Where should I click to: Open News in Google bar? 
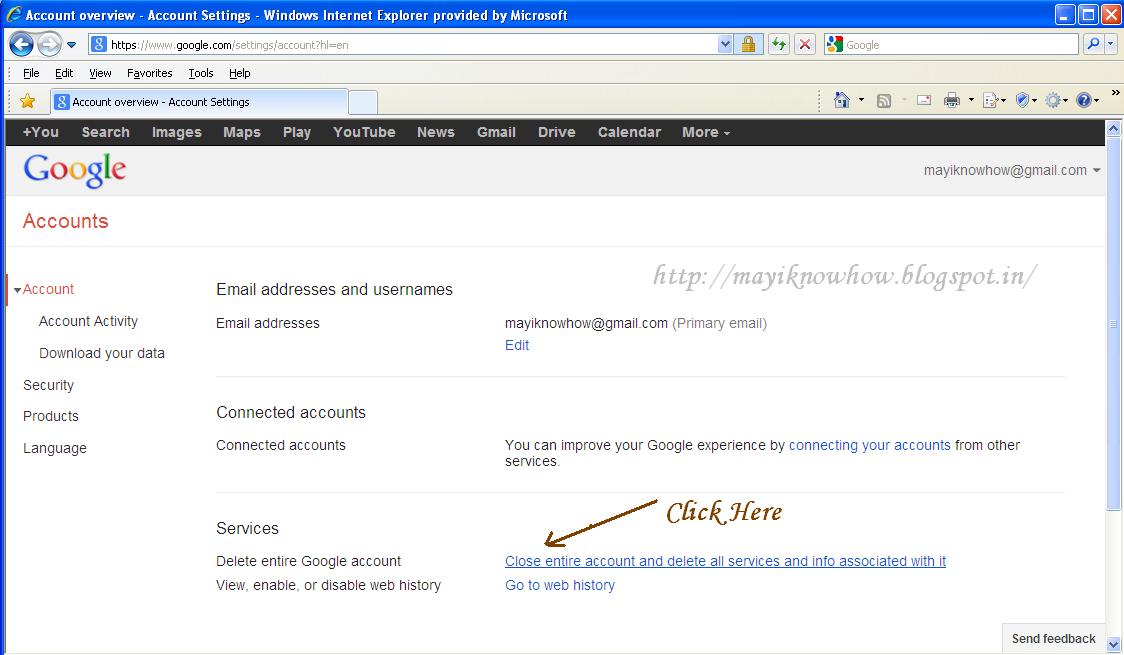coord(436,133)
